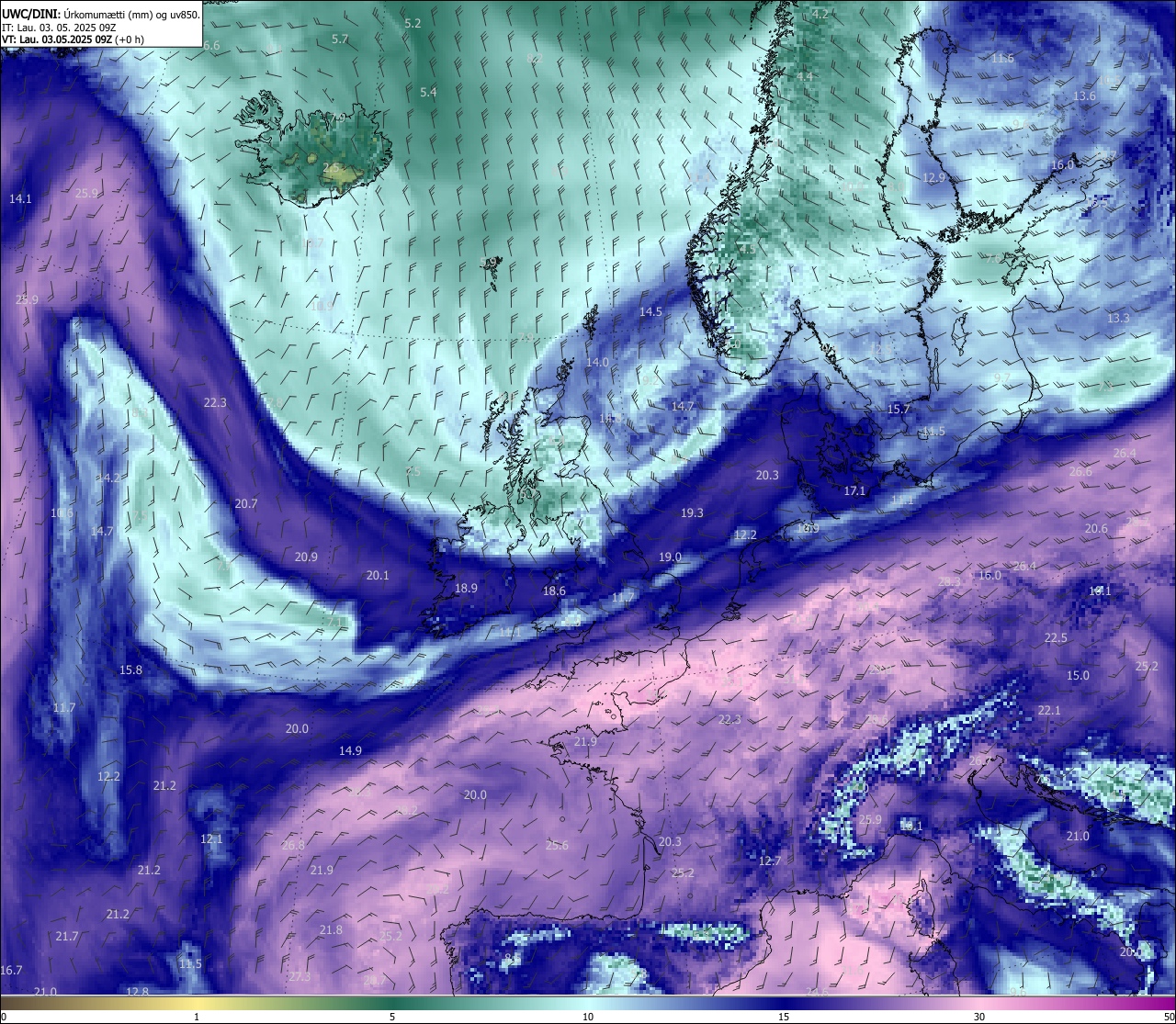The height and width of the screenshot is (1024, 1176).
Task: Click the value label 20.1
Action: (378, 576)
